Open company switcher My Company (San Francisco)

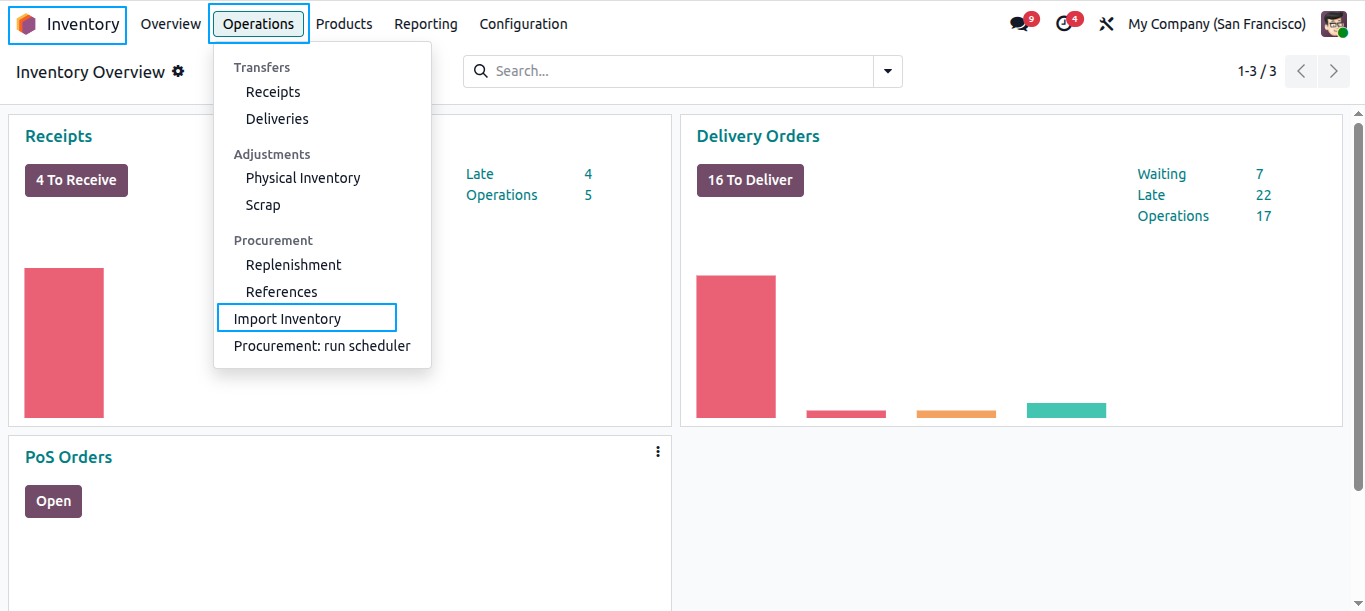1217,24
